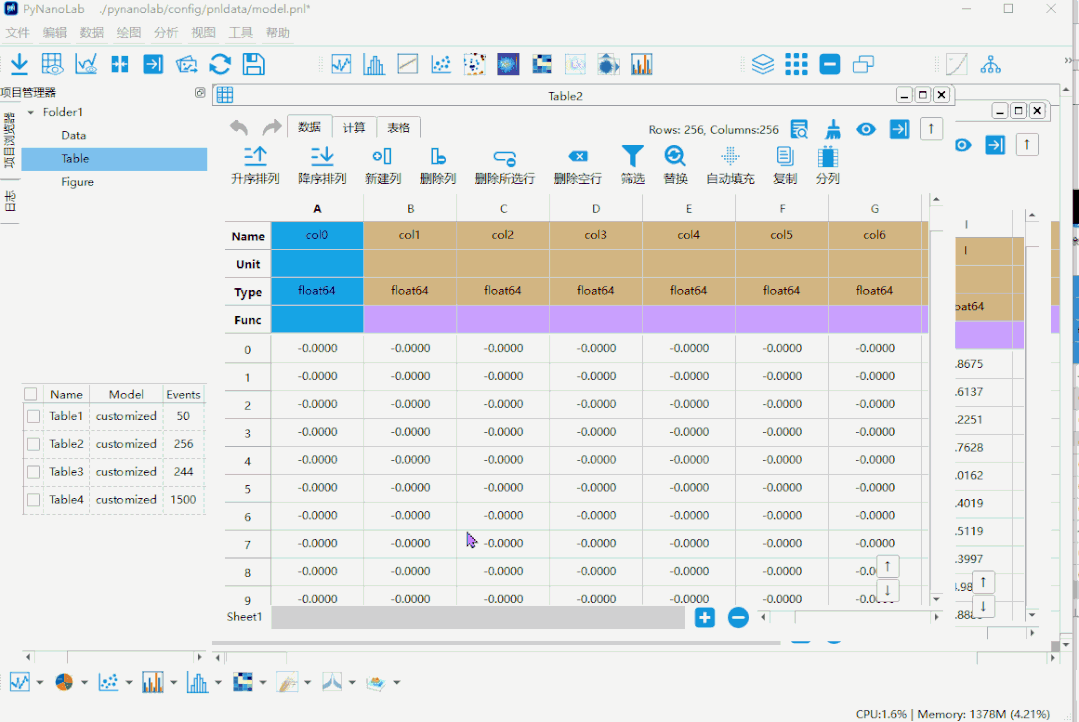Screen dimensions: 1079x722
Task: Click the filter 筛选 funnel icon
Action: point(632,156)
